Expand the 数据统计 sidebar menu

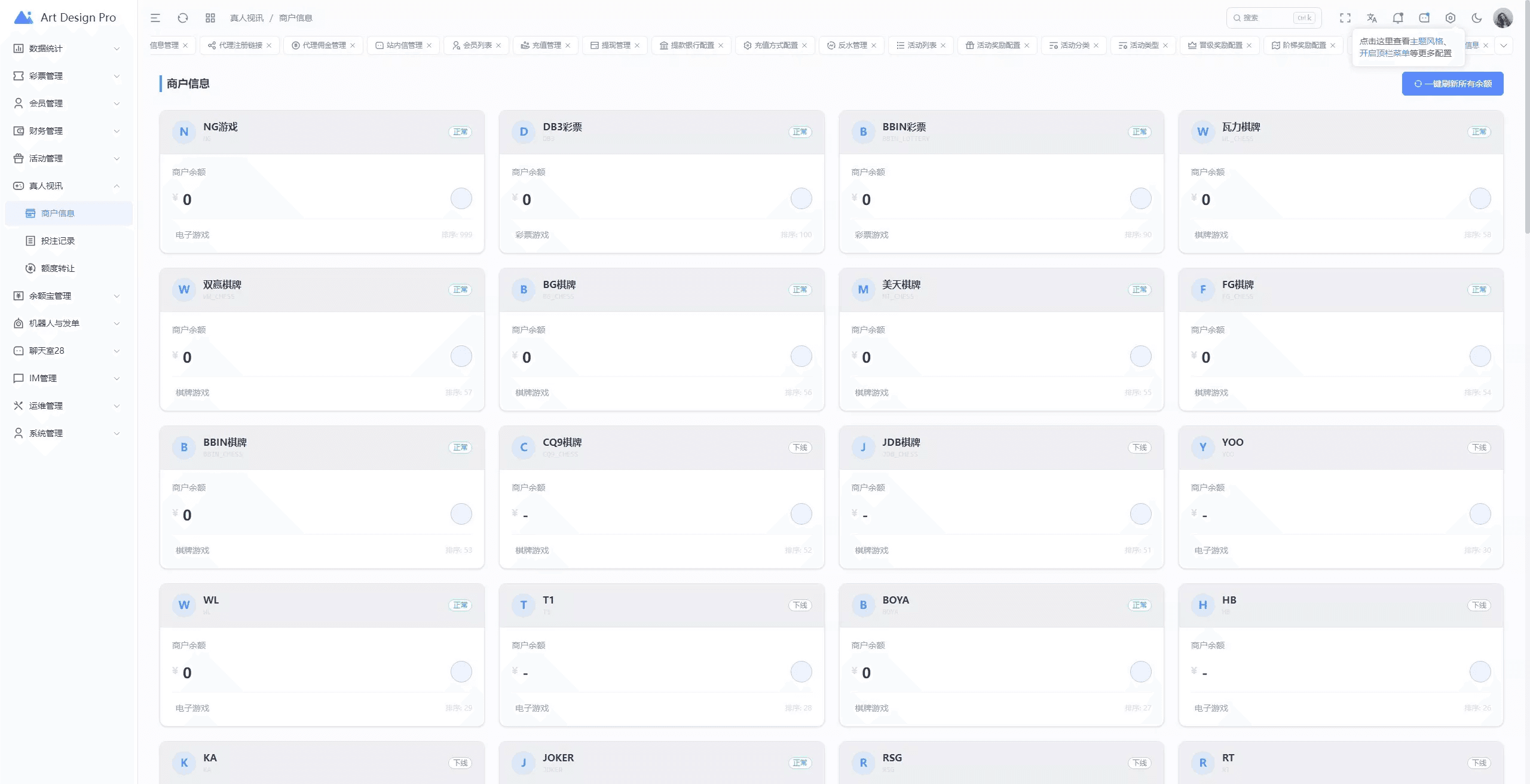click(x=66, y=48)
